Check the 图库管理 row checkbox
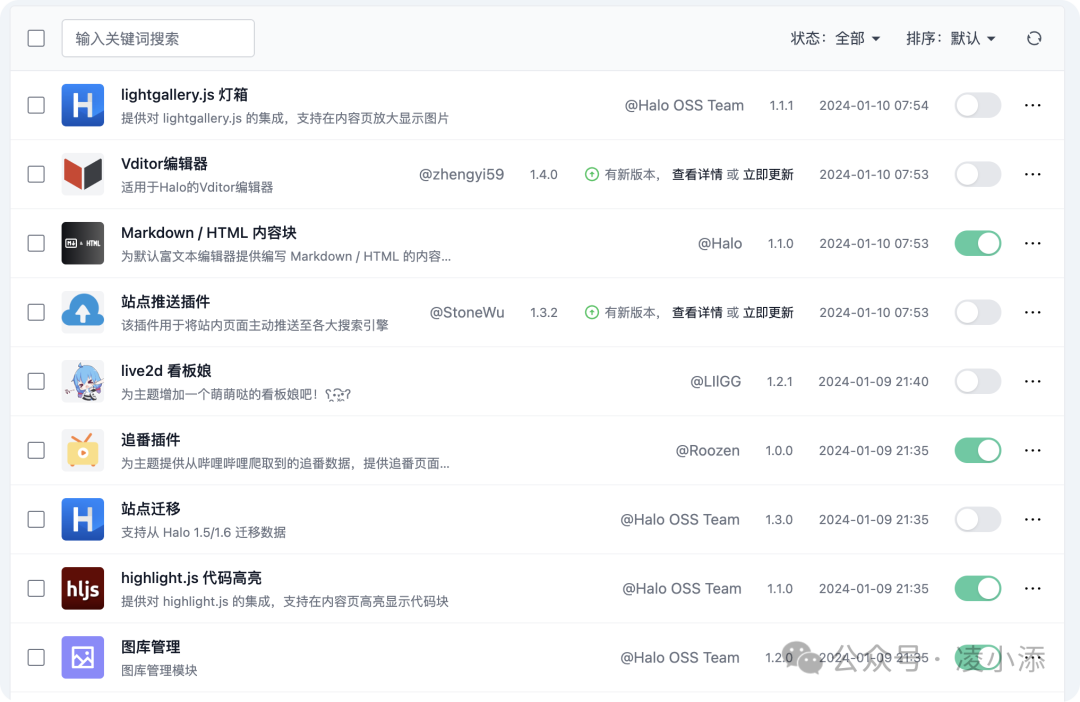Image resolution: width=1080 pixels, height=702 pixels. 37,657
